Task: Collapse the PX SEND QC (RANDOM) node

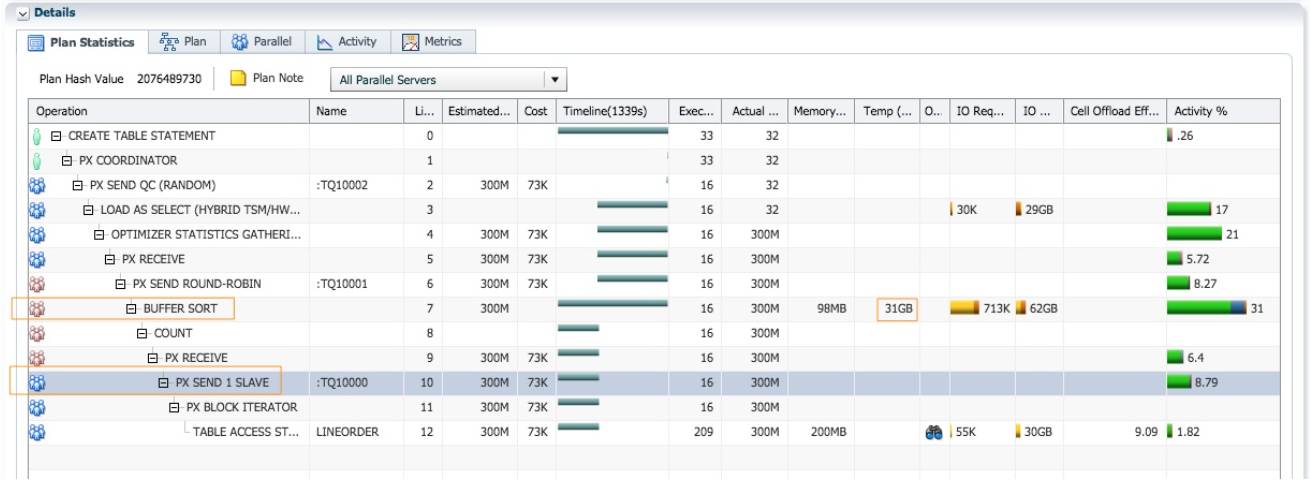Action: pos(78,185)
